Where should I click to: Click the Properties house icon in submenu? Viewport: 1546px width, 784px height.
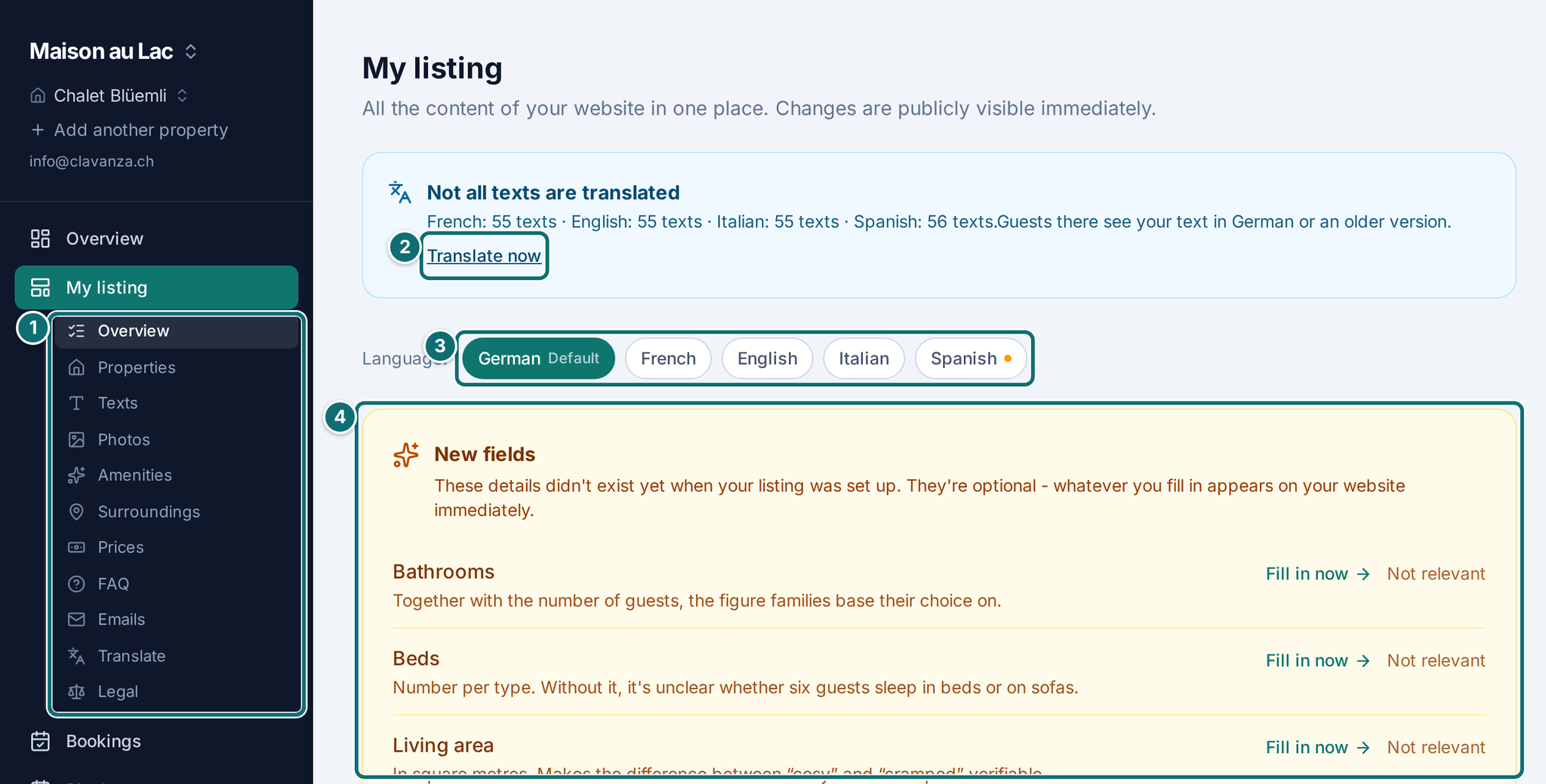coord(76,367)
